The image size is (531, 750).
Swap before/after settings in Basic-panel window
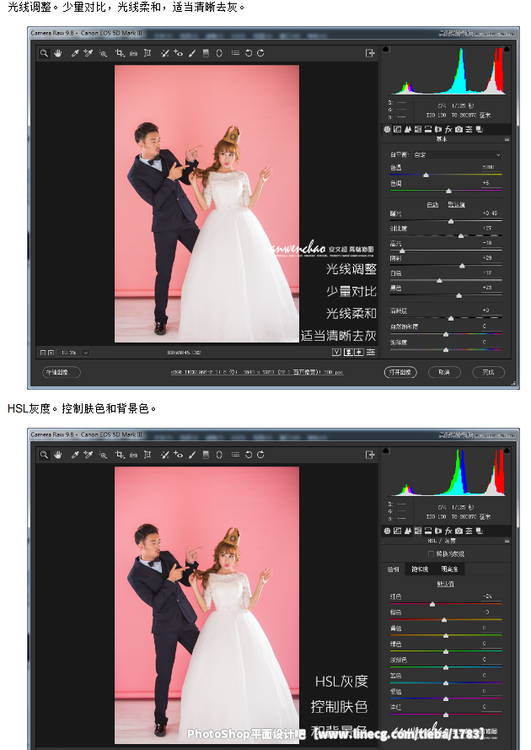[348, 352]
